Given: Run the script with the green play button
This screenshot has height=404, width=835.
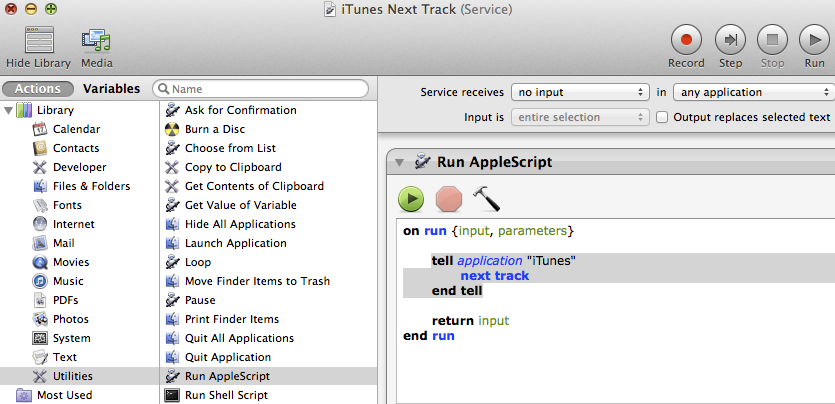Looking at the screenshot, I should 411,200.
